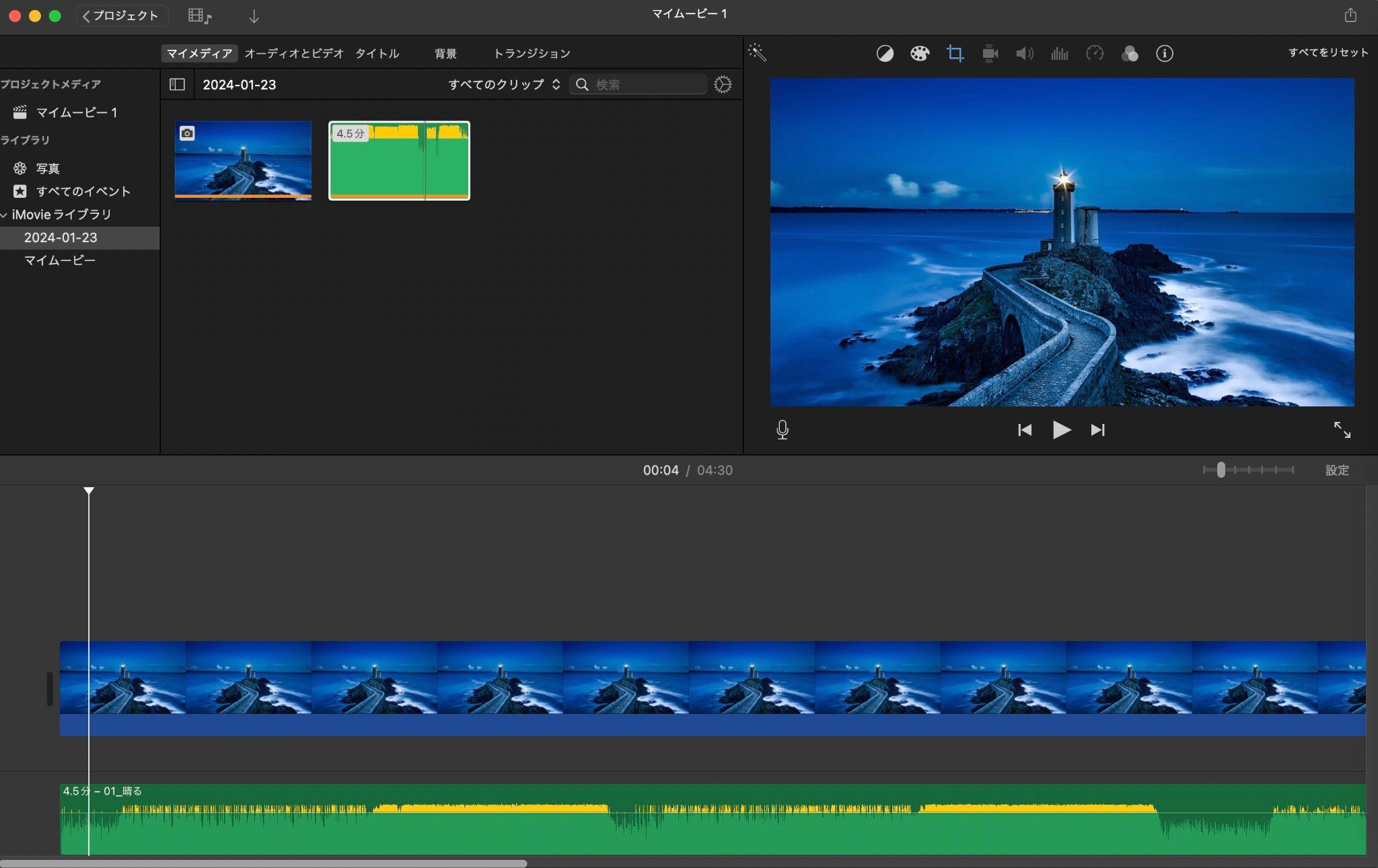
Task: Open the volume adjustment
Action: point(1025,53)
